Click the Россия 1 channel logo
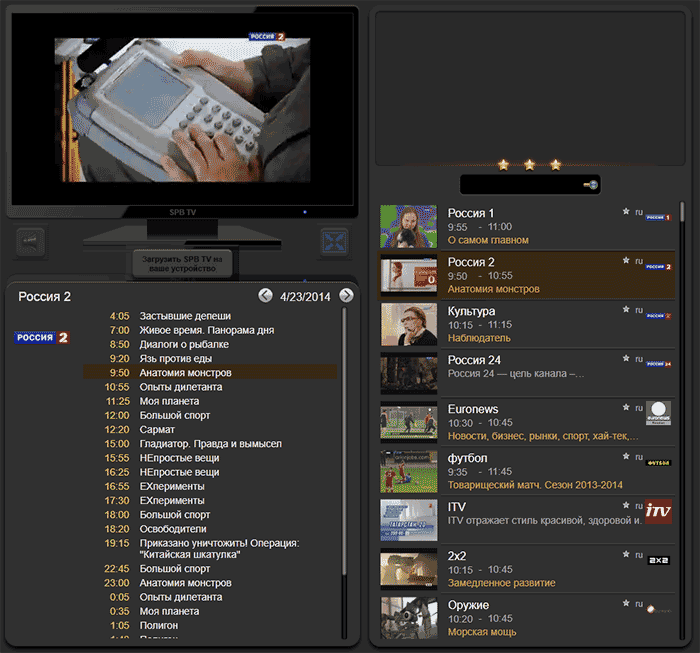This screenshot has height=653, width=700. [658, 218]
